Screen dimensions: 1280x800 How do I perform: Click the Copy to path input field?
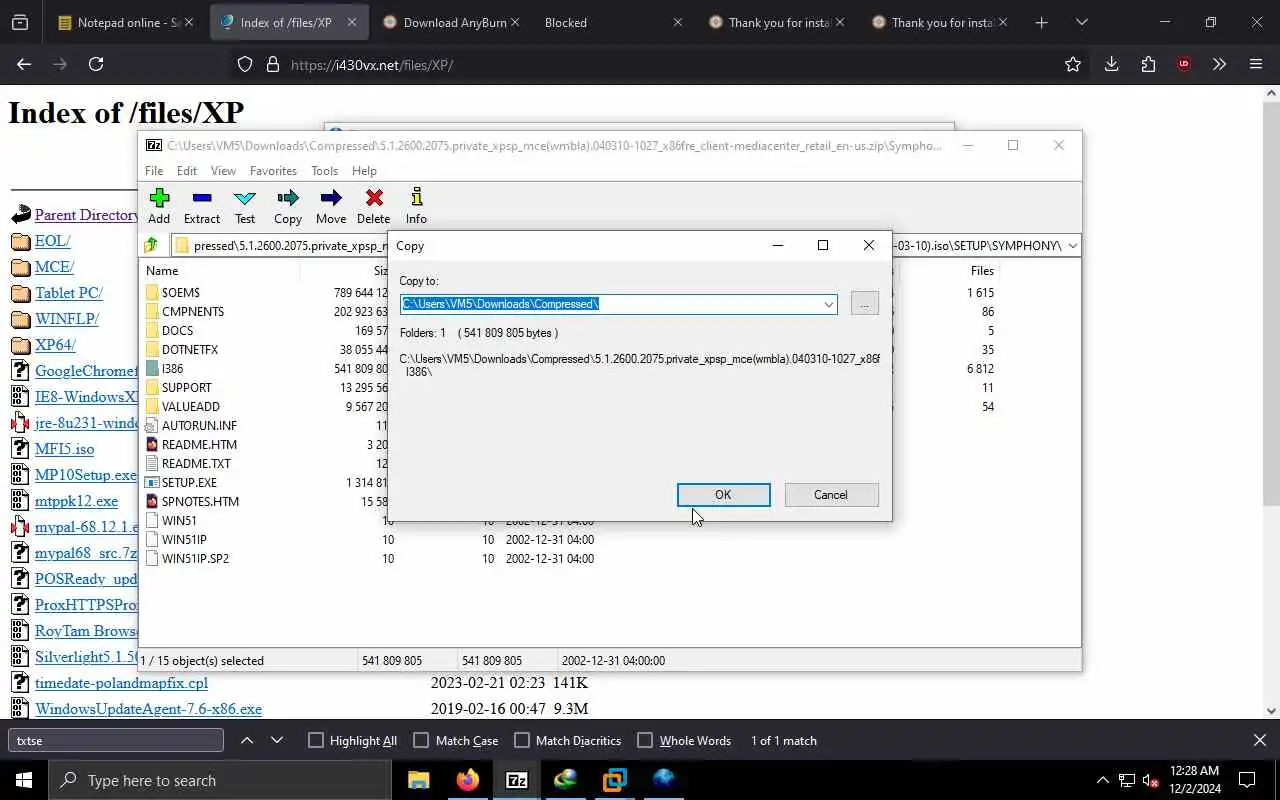610,304
